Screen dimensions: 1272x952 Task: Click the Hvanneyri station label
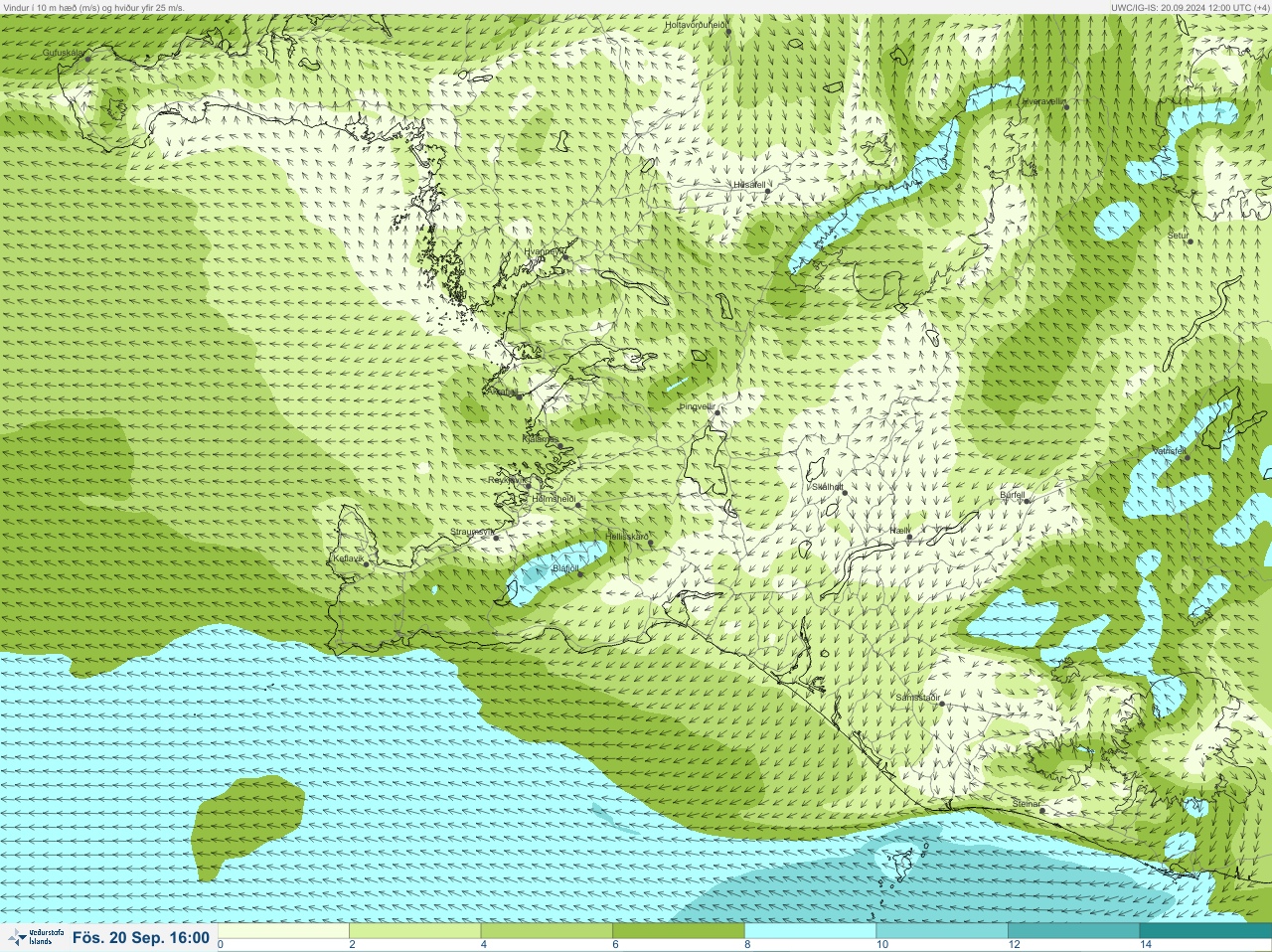544,251
